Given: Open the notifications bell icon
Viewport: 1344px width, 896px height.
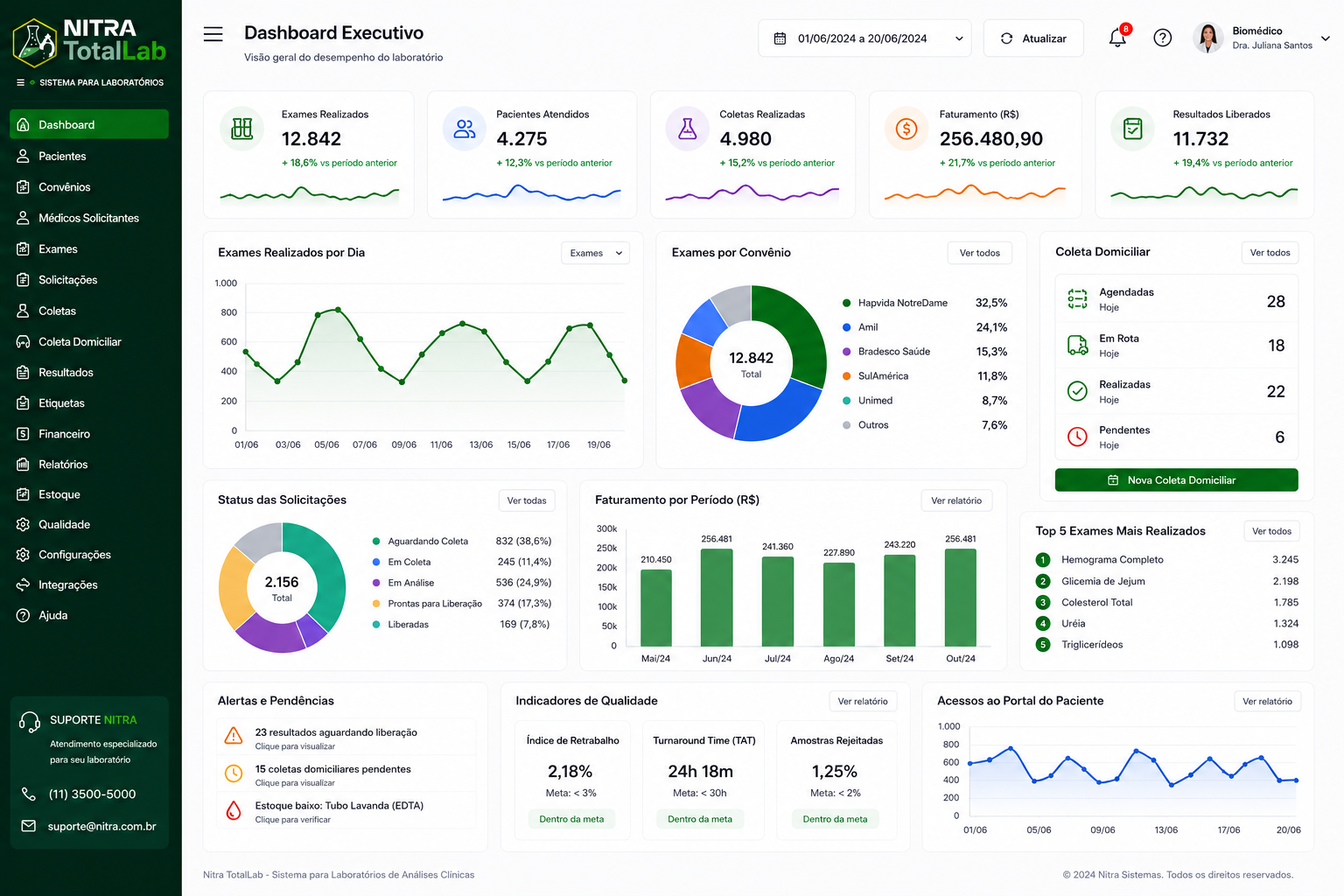Looking at the screenshot, I should 1117,38.
